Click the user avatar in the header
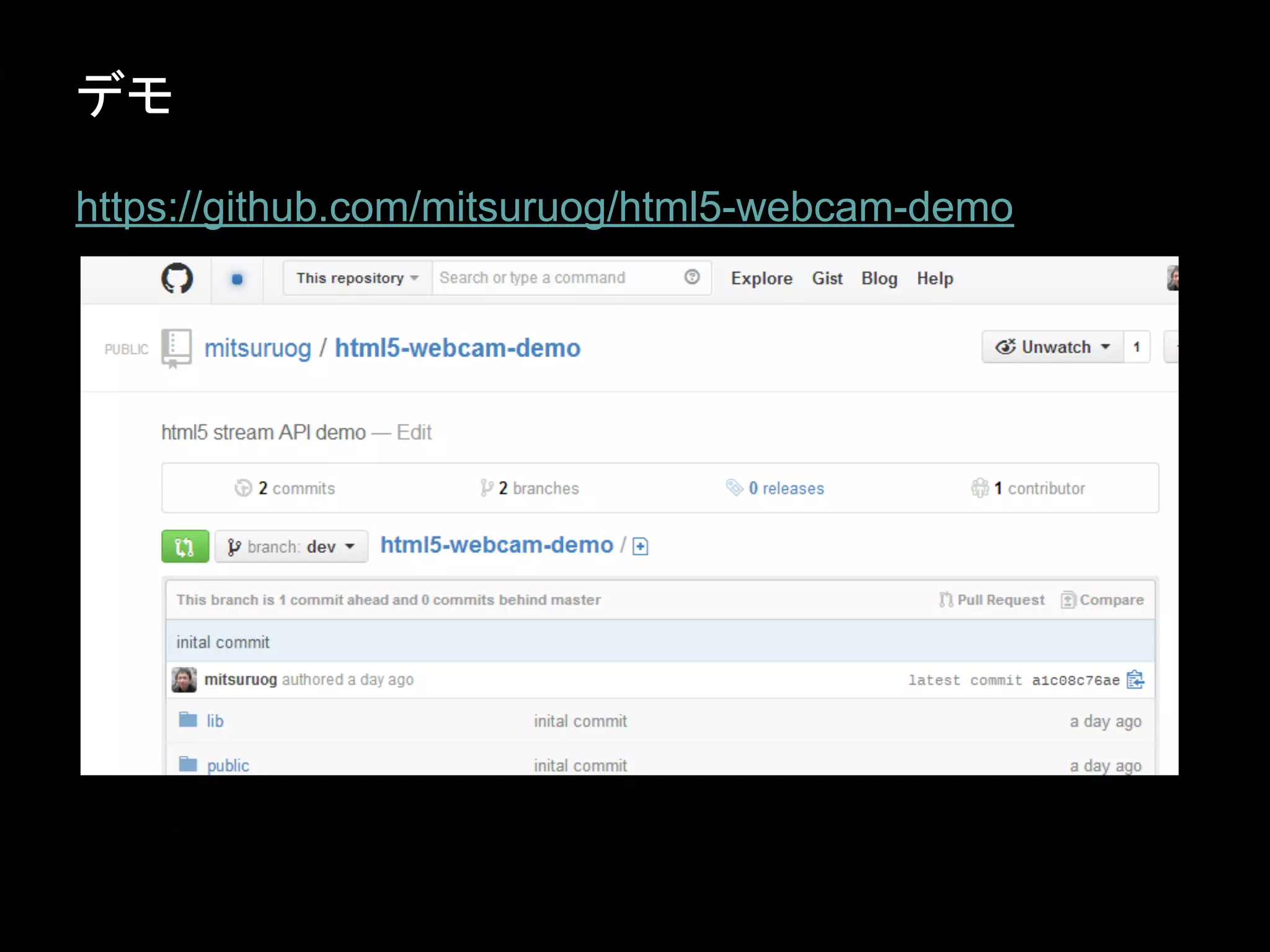Screen dimensions: 1270x952 coord(1172,278)
